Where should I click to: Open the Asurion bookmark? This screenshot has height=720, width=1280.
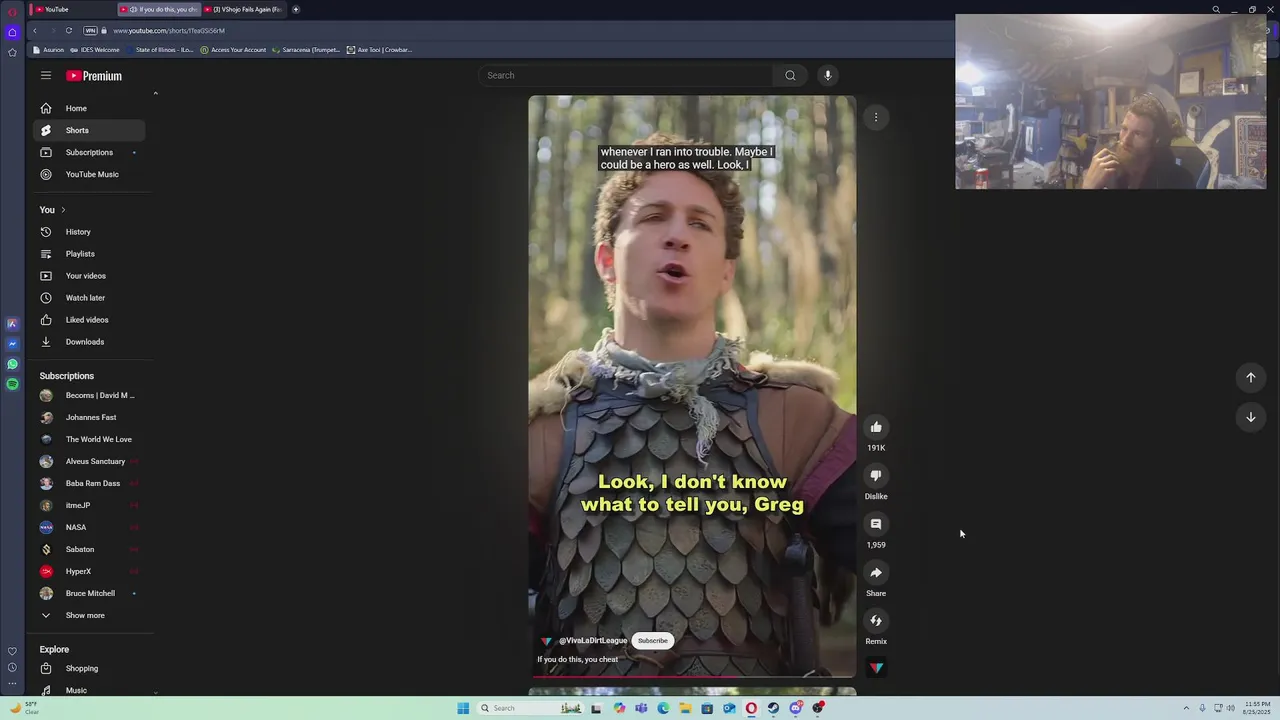(x=48, y=50)
